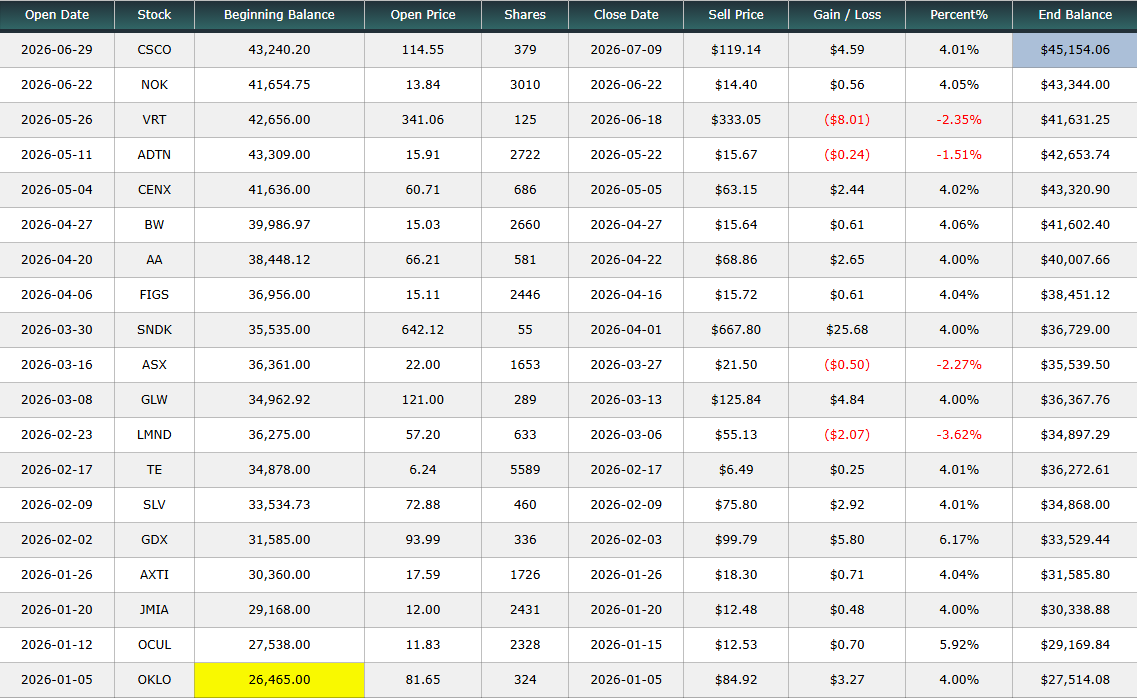The image size is (1137, 699).
Task: Click the Stock column header
Action: (154, 15)
